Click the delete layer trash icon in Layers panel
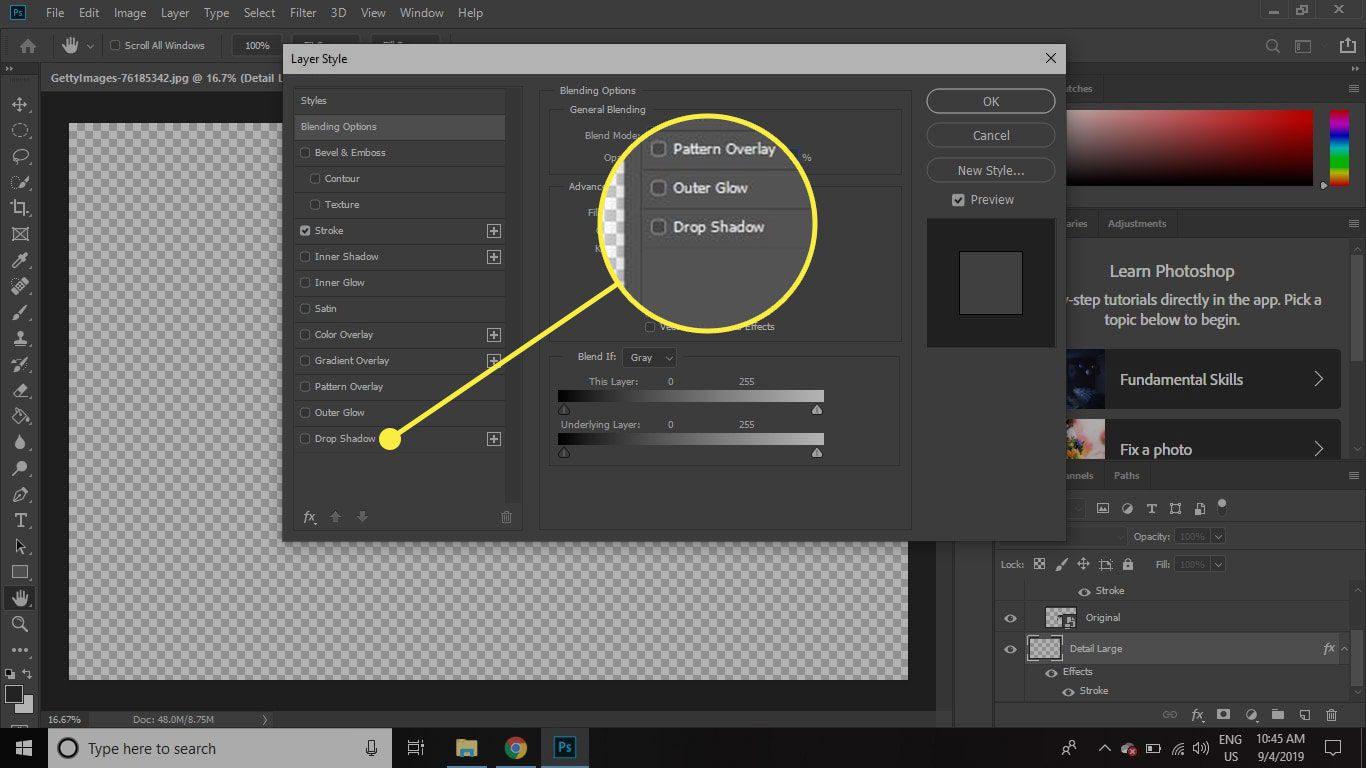1366x768 pixels. [x=1331, y=715]
